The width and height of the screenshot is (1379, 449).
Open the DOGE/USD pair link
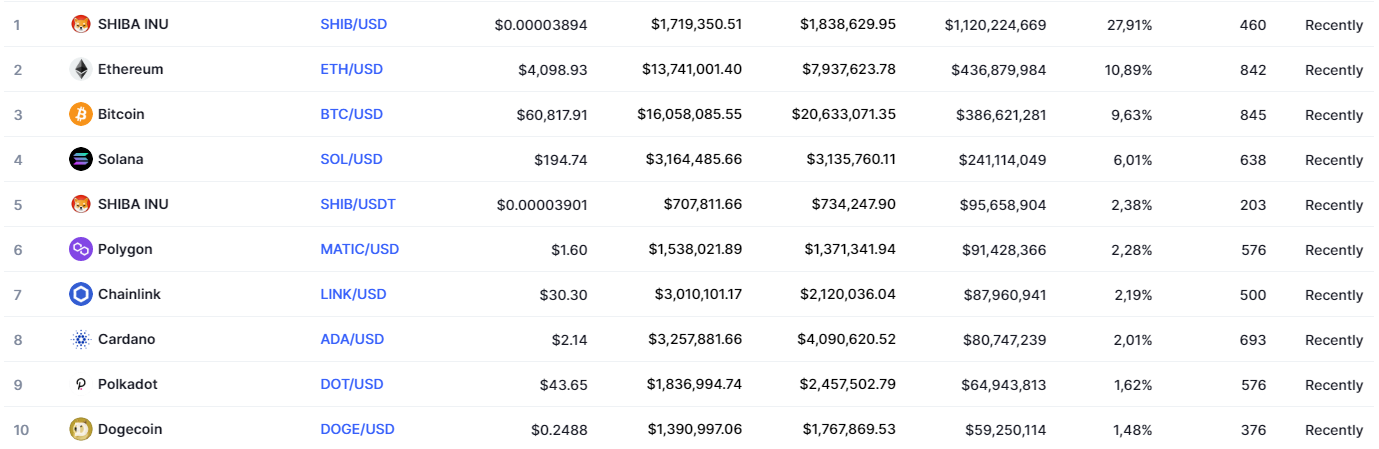click(357, 429)
